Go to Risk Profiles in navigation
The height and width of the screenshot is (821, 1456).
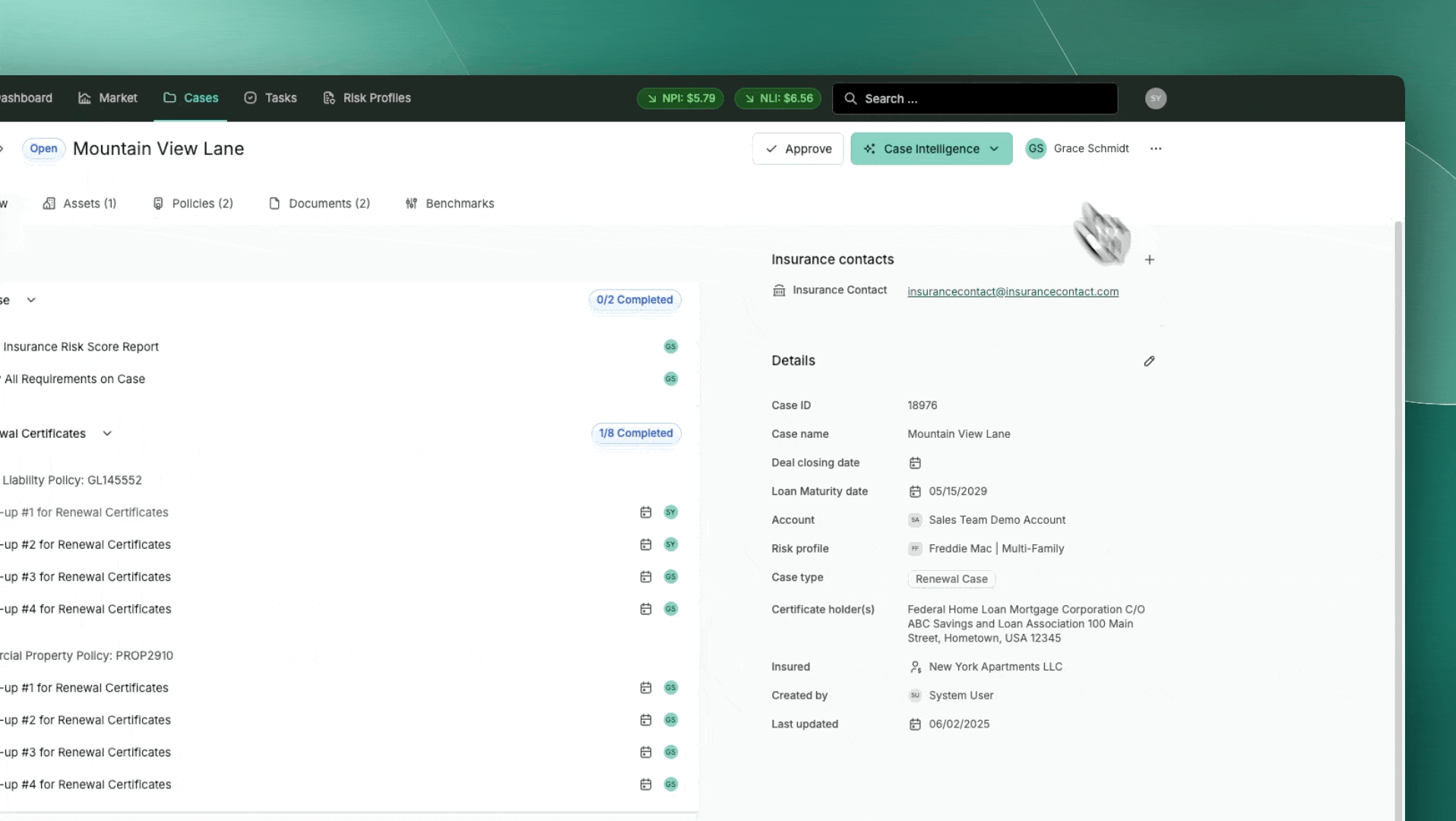pyautogui.click(x=366, y=98)
